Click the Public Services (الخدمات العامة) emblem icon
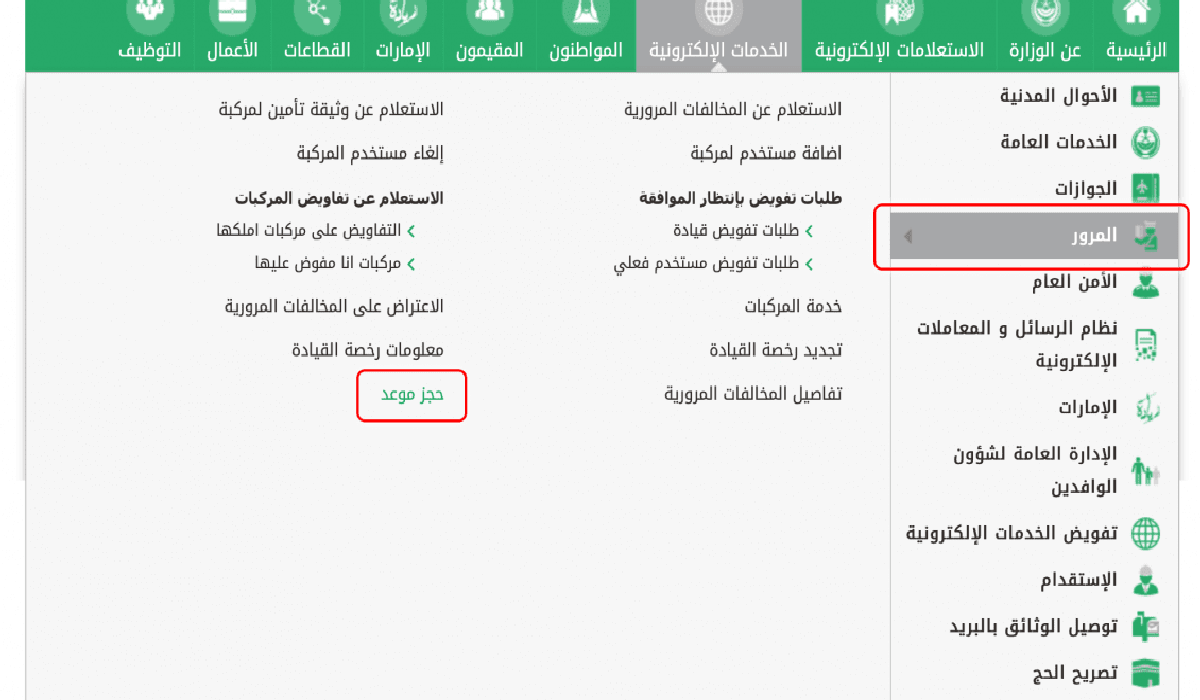 (1145, 143)
